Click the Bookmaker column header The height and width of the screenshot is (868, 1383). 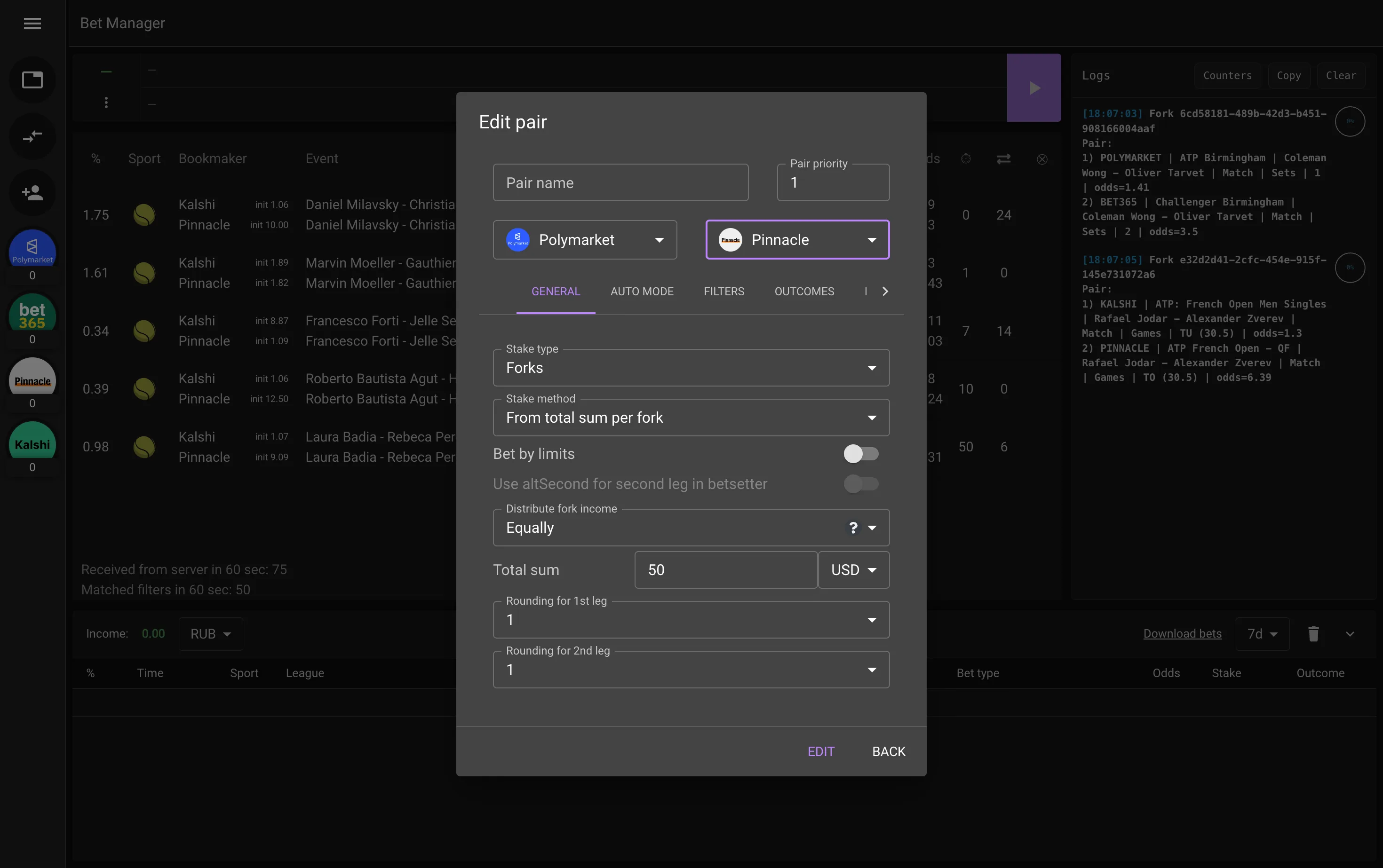coord(213,158)
